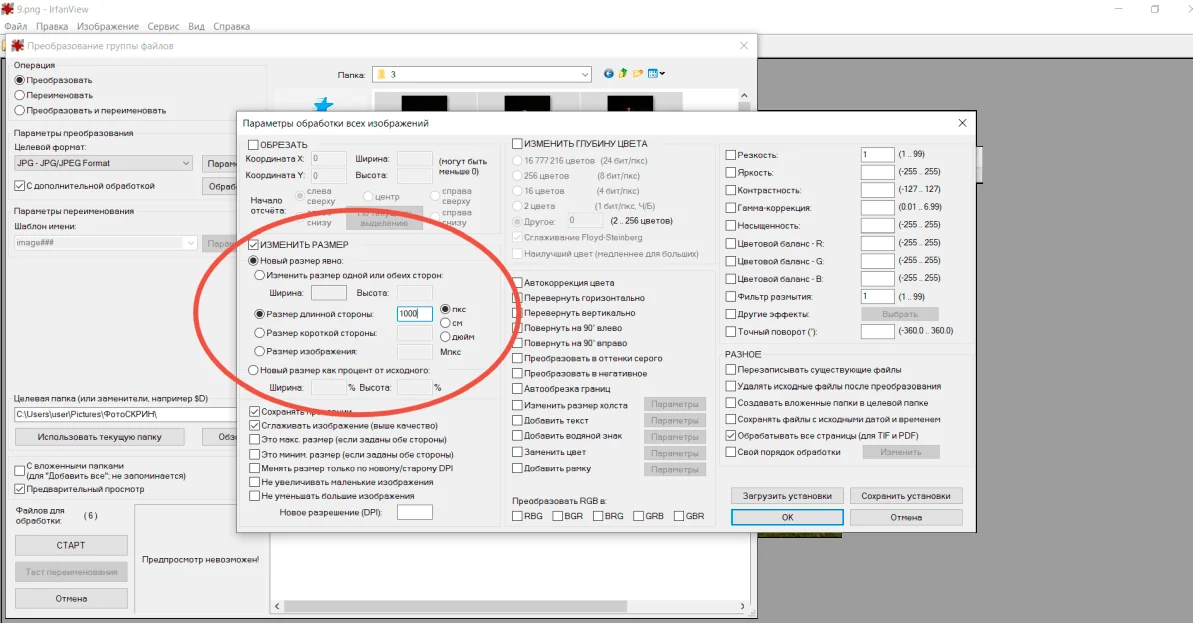Go up one folder level icon
This screenshot has width=1193, height=624.
coord(623,74)
